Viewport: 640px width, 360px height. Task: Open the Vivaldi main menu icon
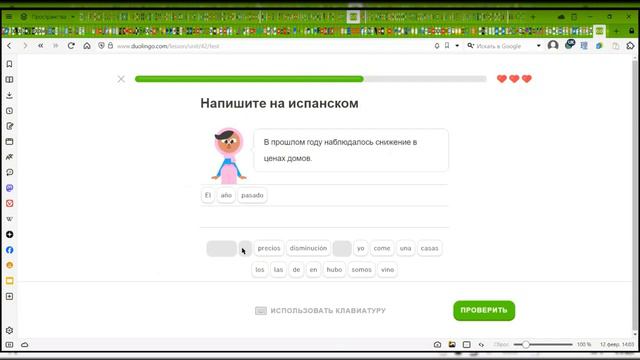coord(9,17)
